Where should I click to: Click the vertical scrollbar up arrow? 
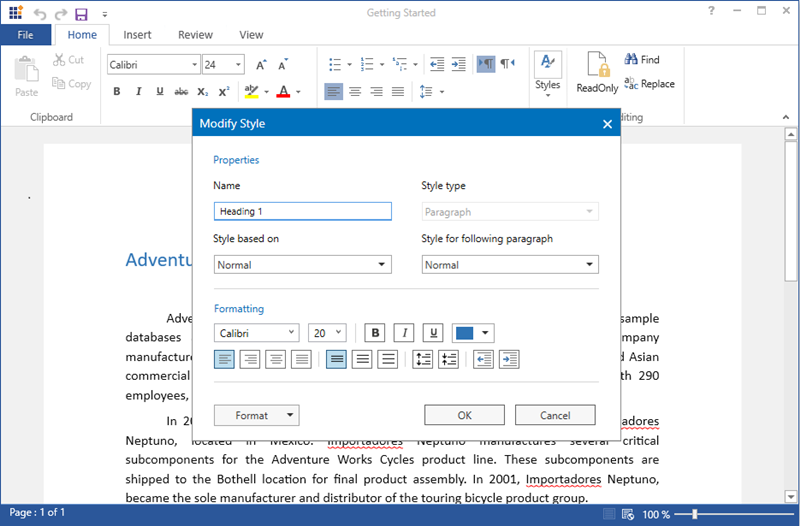pos(791,135)
